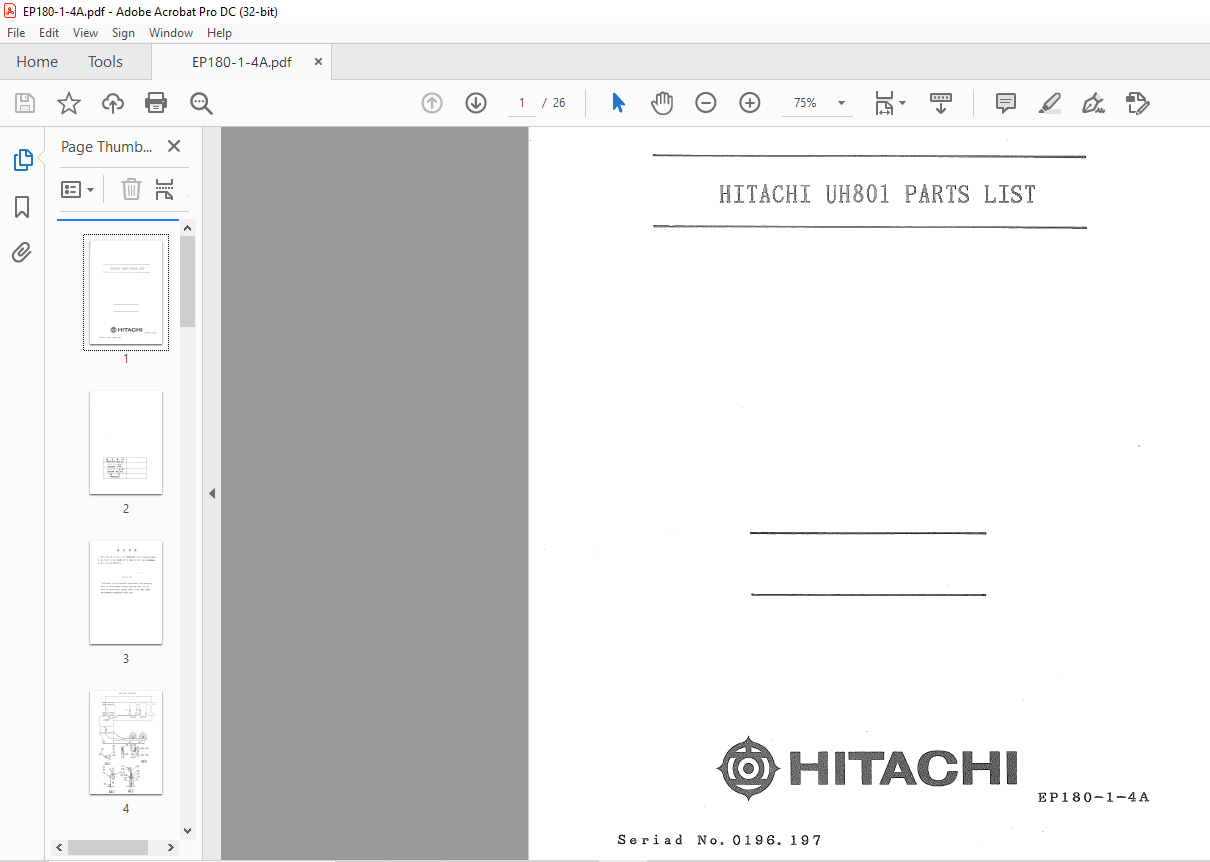The width and height of the screenshot is (1210, 862).
Task: Open the thumbnail options dropdown in Page Thumbnails
Action: coord(77,188)
